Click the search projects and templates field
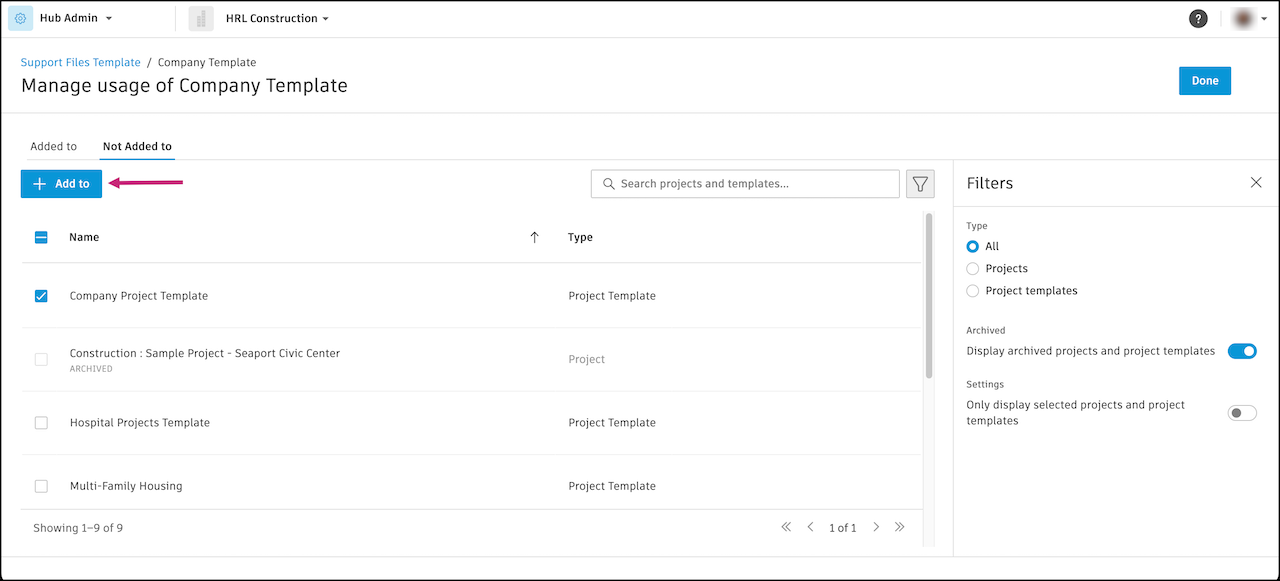Viewport: 1280px width, 581px height. tap(745, 184)
